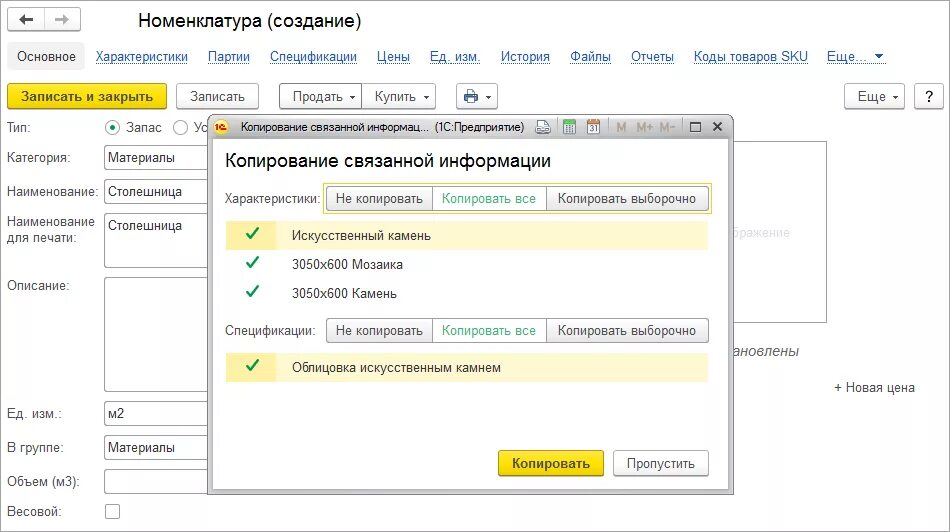950x532 pixels.
Task: Go back with the left arrow button
Action: pos(26,19)
